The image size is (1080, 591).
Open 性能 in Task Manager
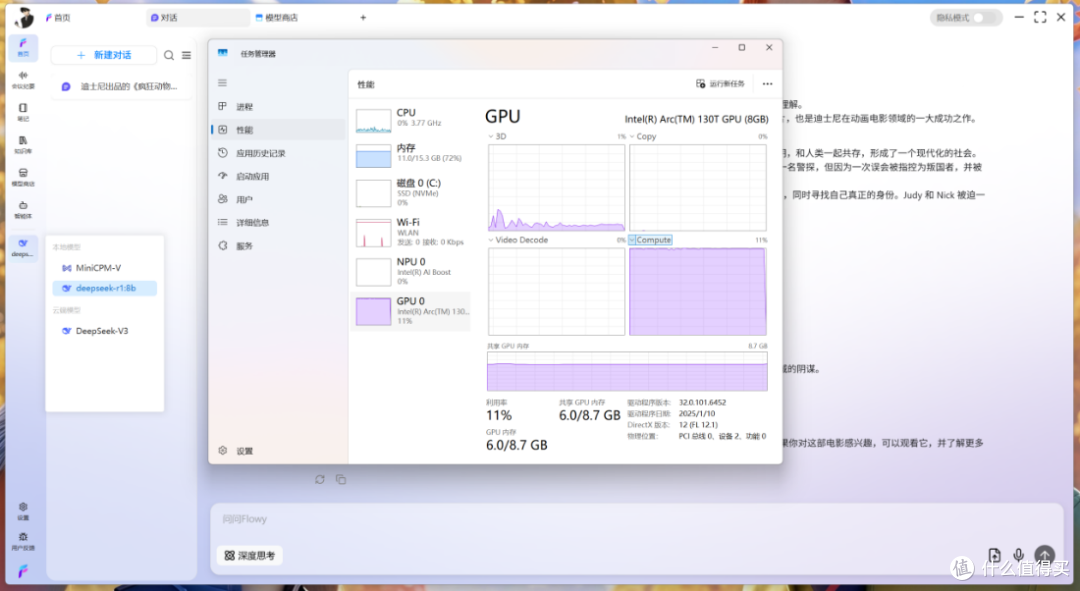(x=278, y=129)
